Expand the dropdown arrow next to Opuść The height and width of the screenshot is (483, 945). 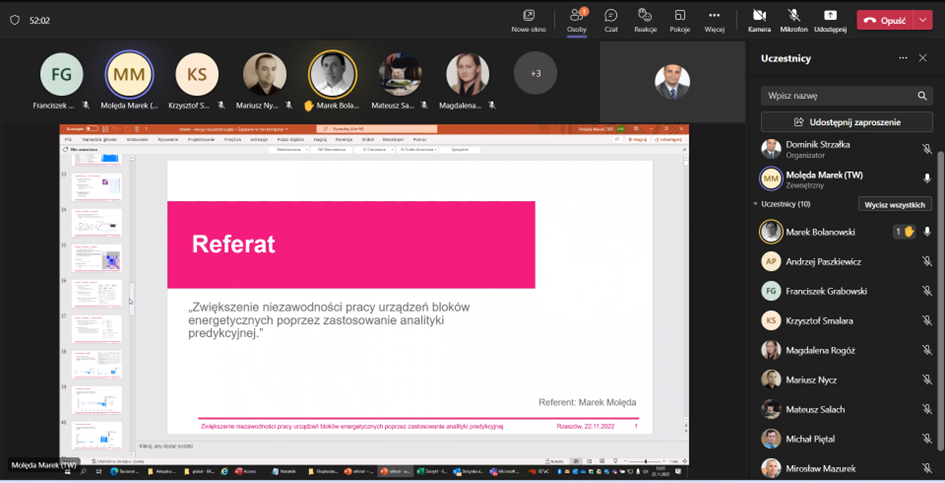923,20
